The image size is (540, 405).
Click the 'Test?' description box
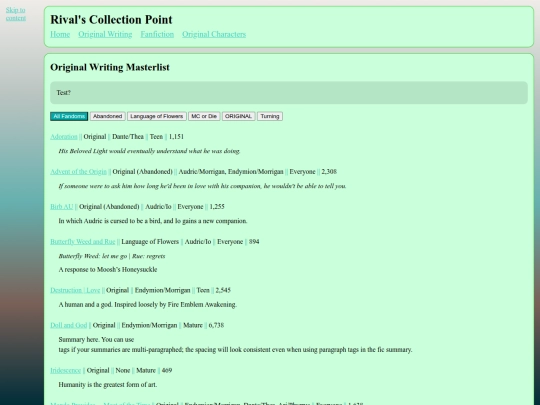click(289, 93)
